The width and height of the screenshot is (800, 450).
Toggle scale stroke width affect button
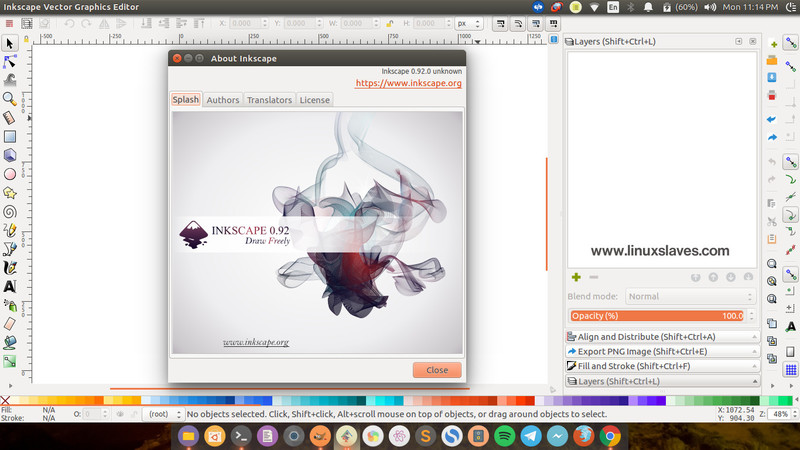click(501, 23)
